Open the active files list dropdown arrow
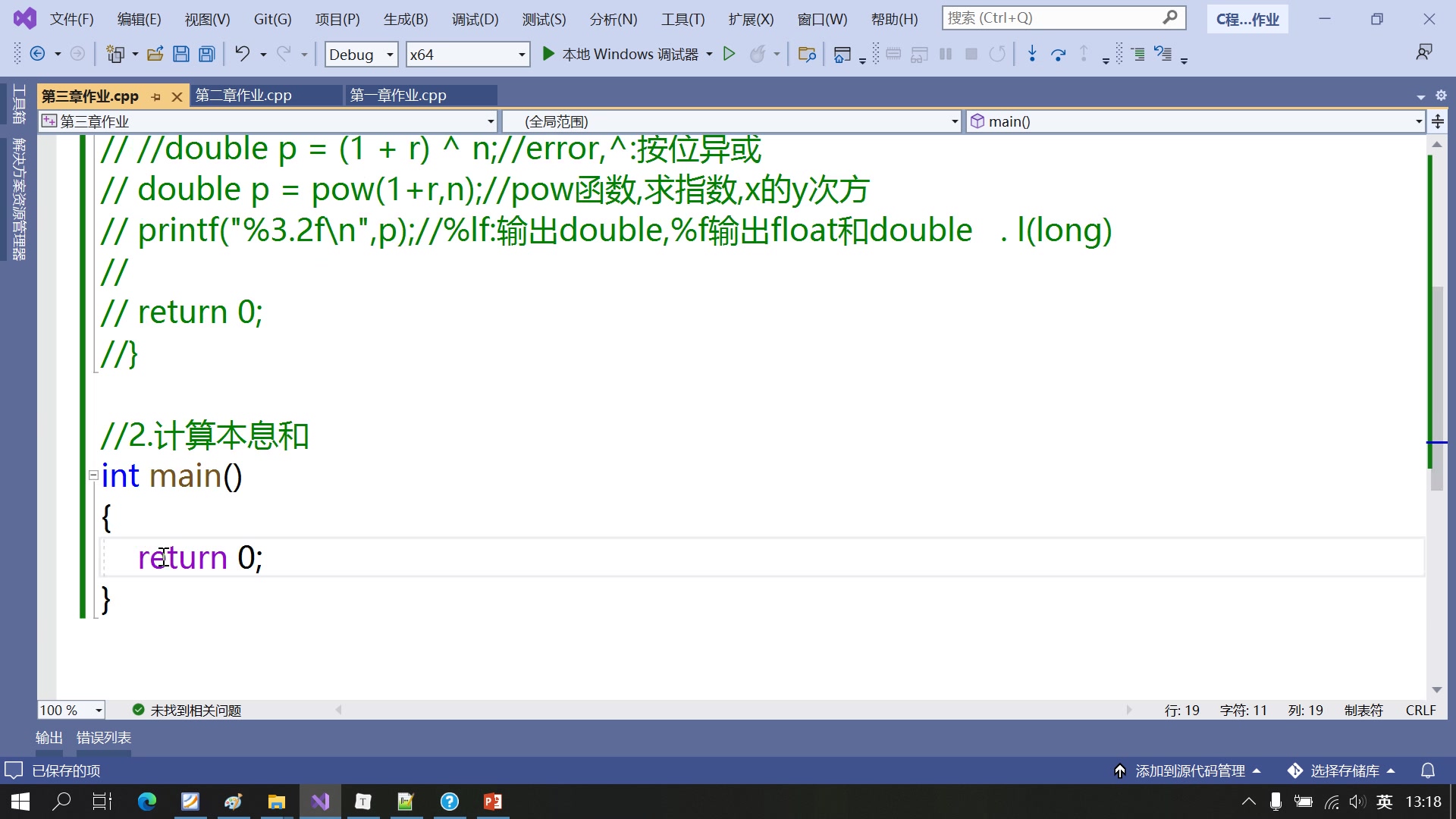The height and width of the screenshot is (819, 1456). (1420, 96)
